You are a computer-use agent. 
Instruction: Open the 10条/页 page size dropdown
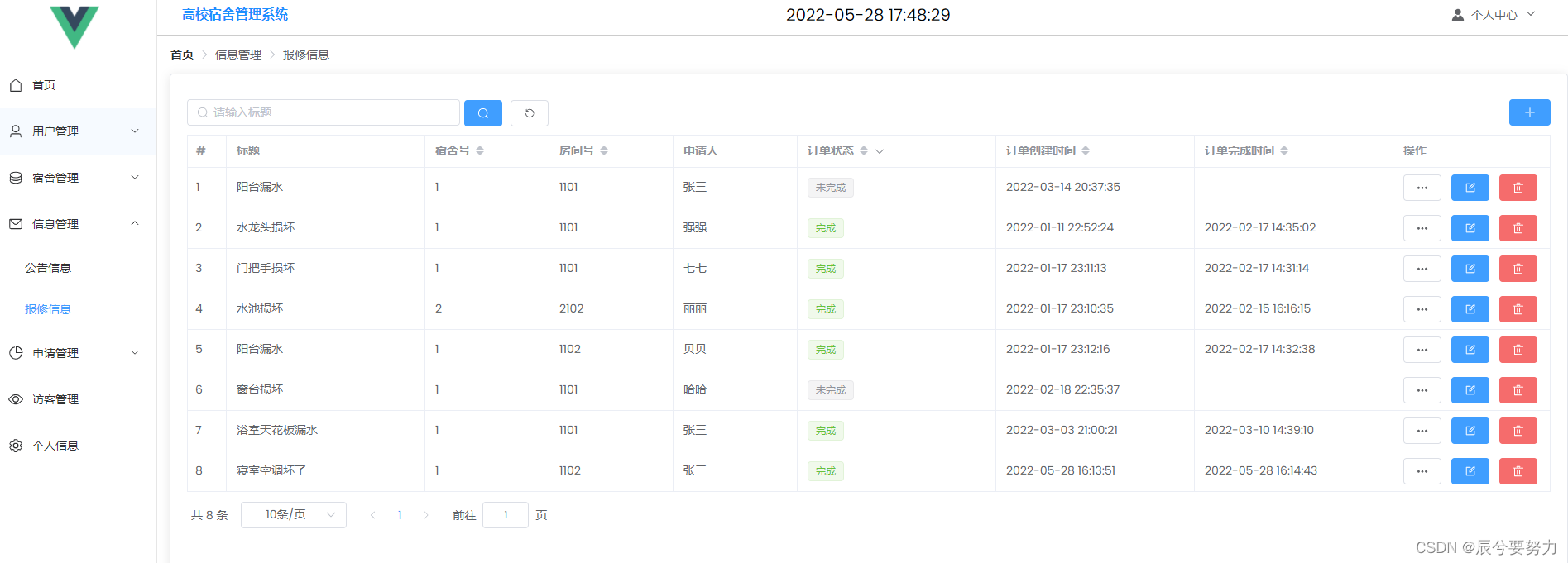(294, 515)
